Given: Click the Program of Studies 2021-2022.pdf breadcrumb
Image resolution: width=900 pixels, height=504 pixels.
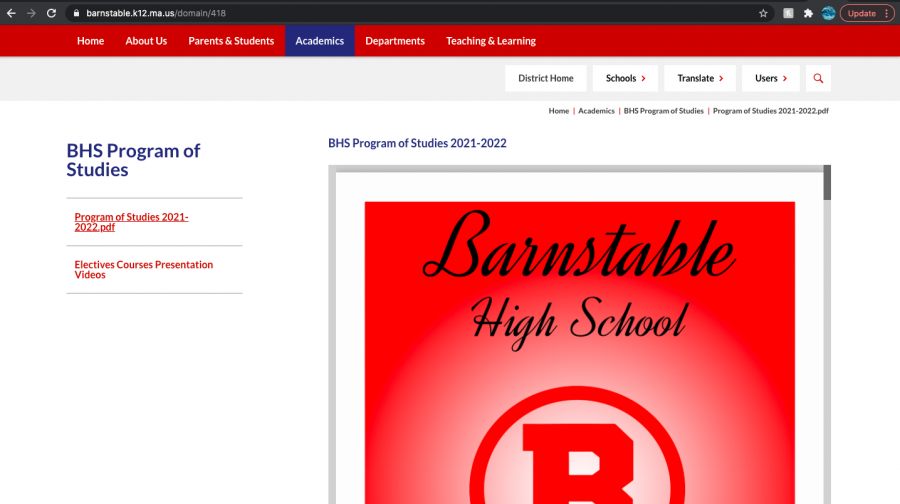Looking at the screenshot, I should click(x=770, y=111).
